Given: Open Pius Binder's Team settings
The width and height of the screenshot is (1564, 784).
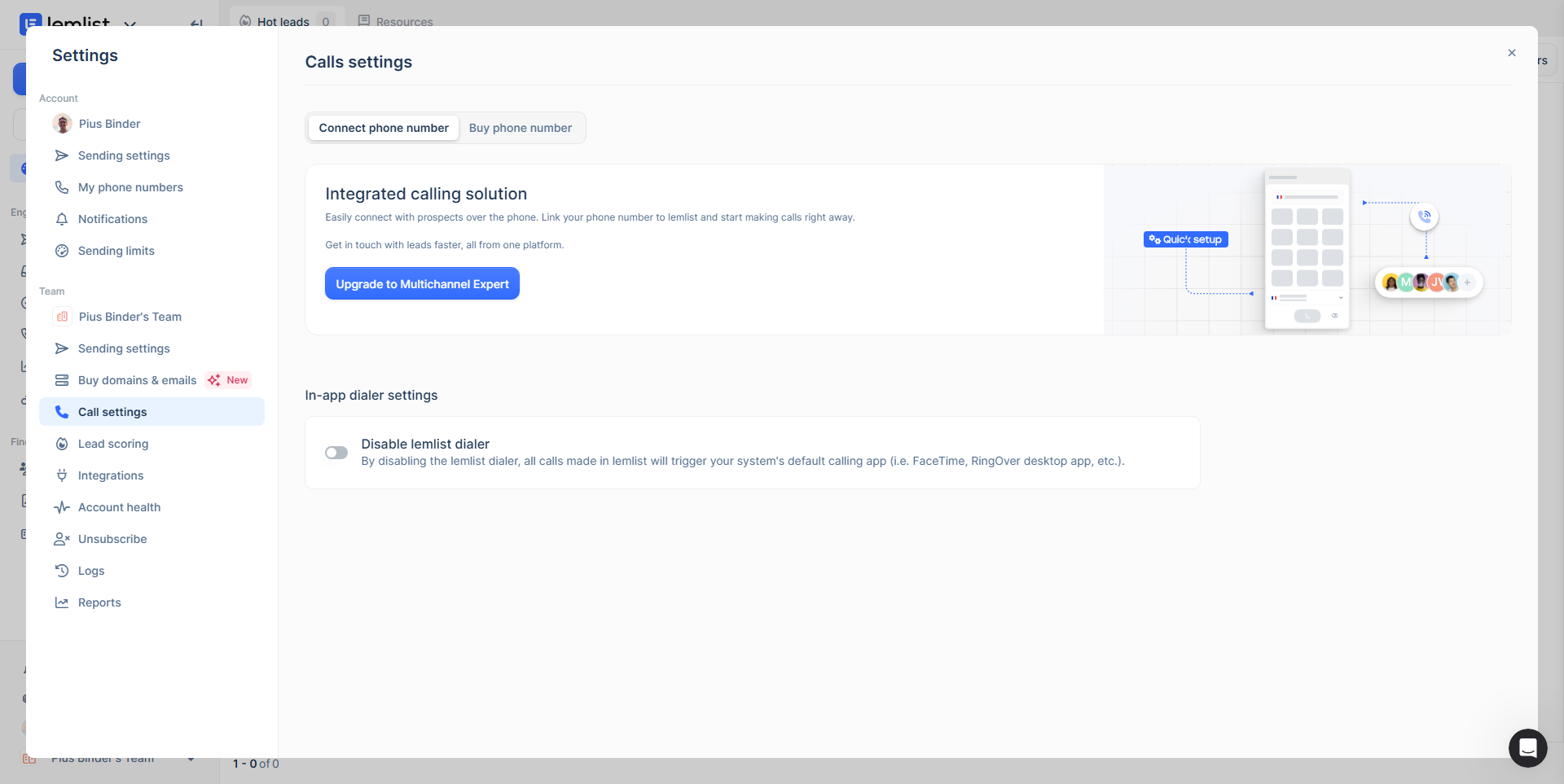Looking at the screenshot, I should [130, 317].
